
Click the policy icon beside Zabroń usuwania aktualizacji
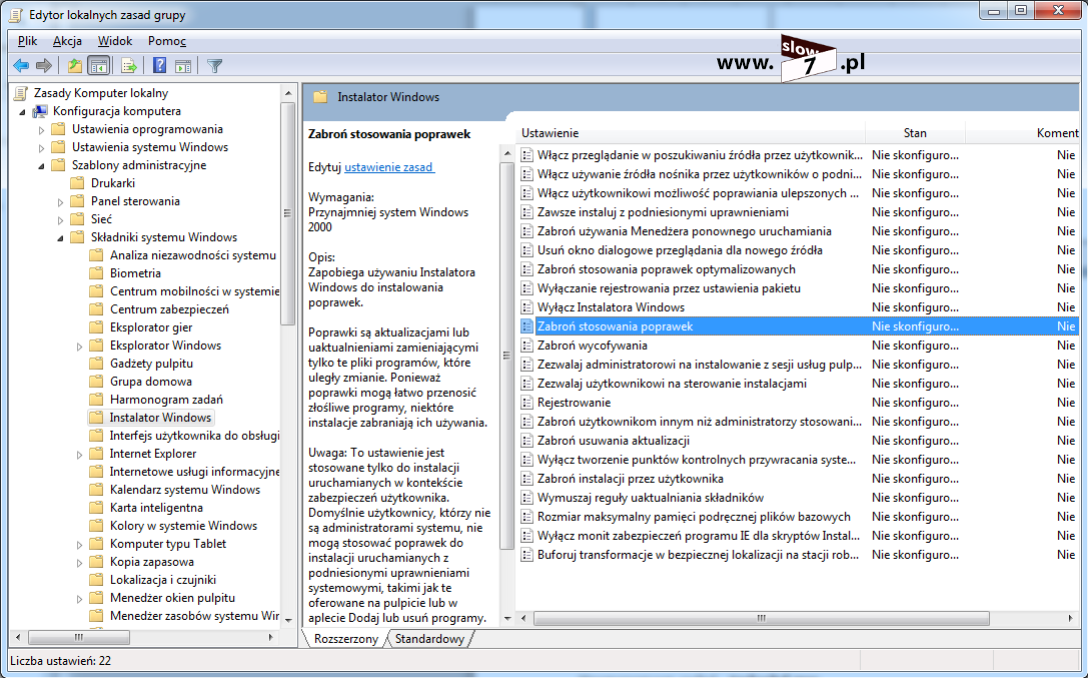[527, 441]
